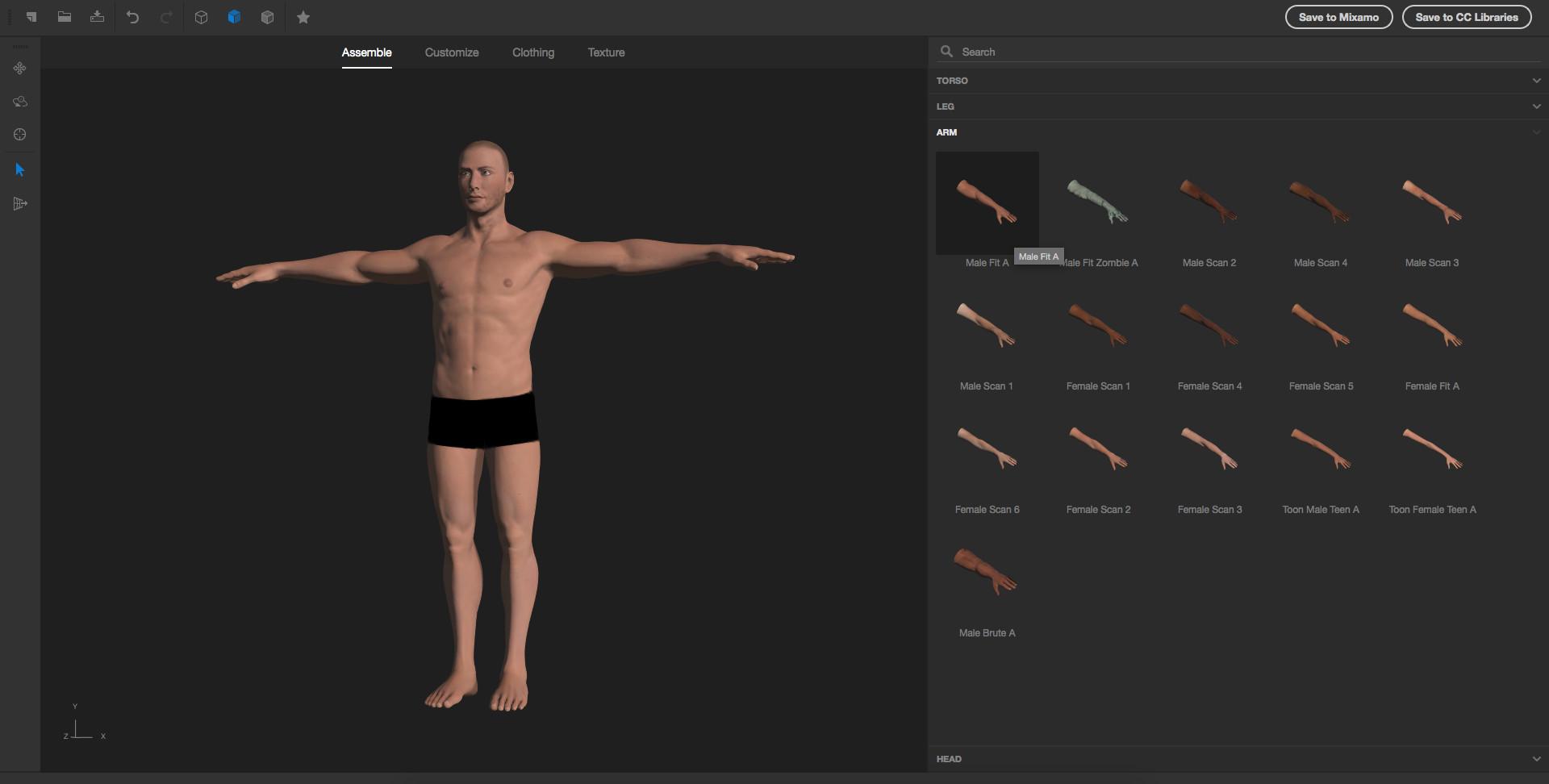Select the pan camera tool
This screenshot has width=1549, height=784.
pos(20,69)
